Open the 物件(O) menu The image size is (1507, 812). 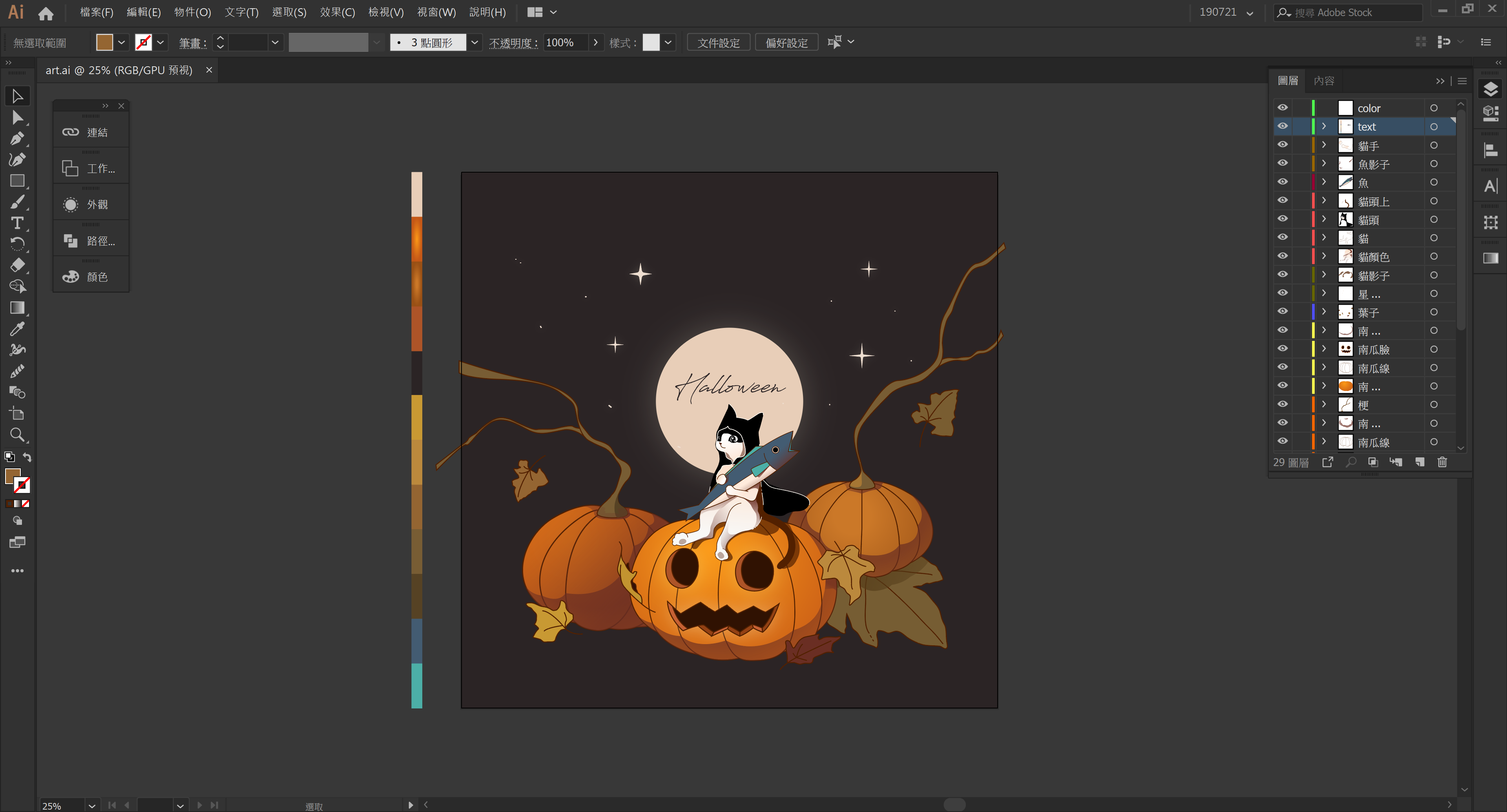(192, 12)
